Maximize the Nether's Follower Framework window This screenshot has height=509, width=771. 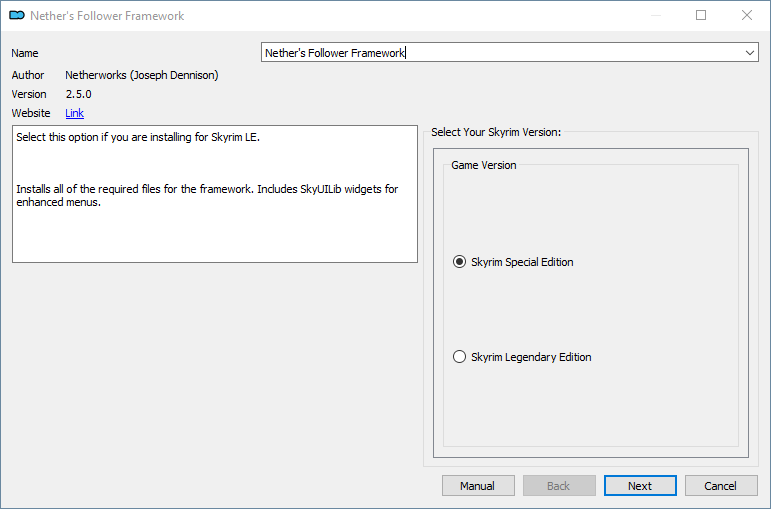coord(701,15)
